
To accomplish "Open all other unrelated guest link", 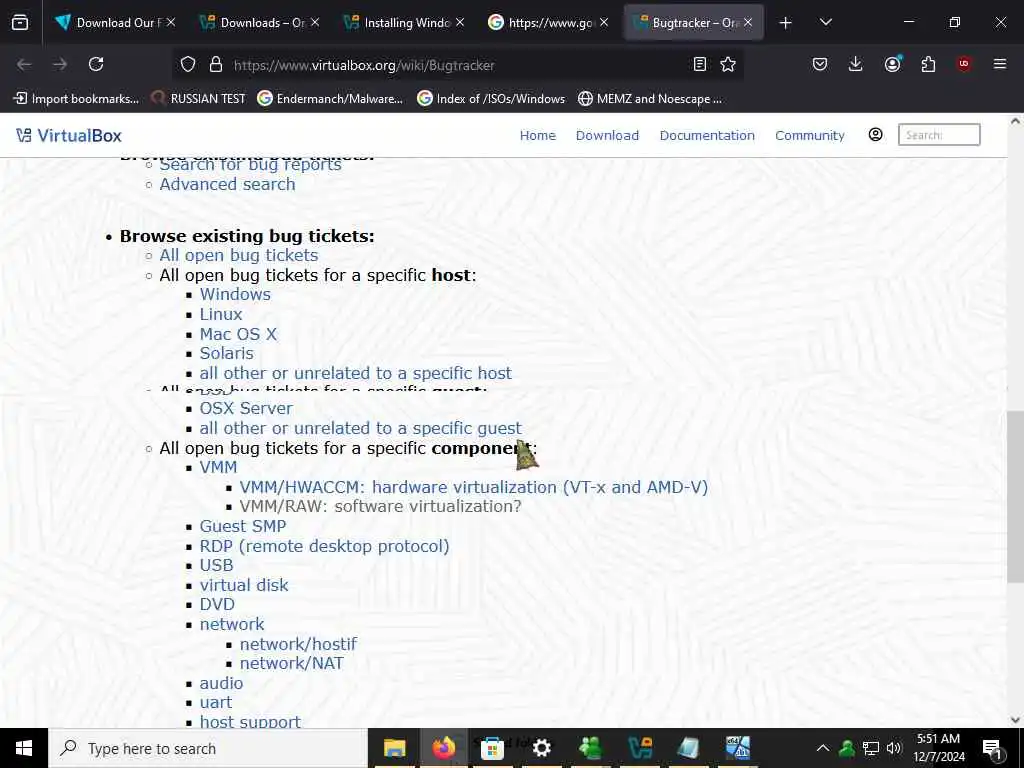I will [360, 428].
